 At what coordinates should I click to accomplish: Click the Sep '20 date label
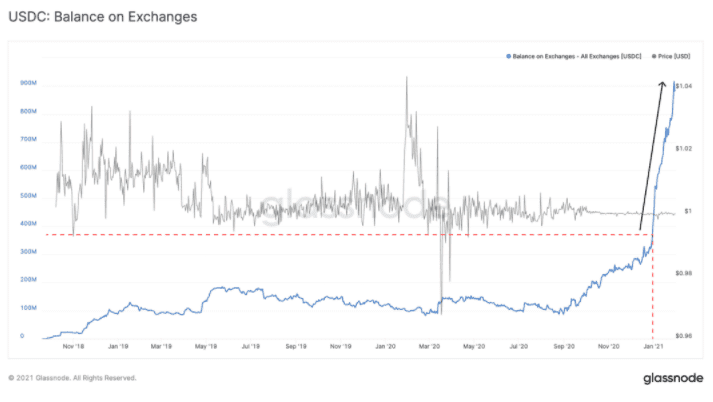pos(564,347)
